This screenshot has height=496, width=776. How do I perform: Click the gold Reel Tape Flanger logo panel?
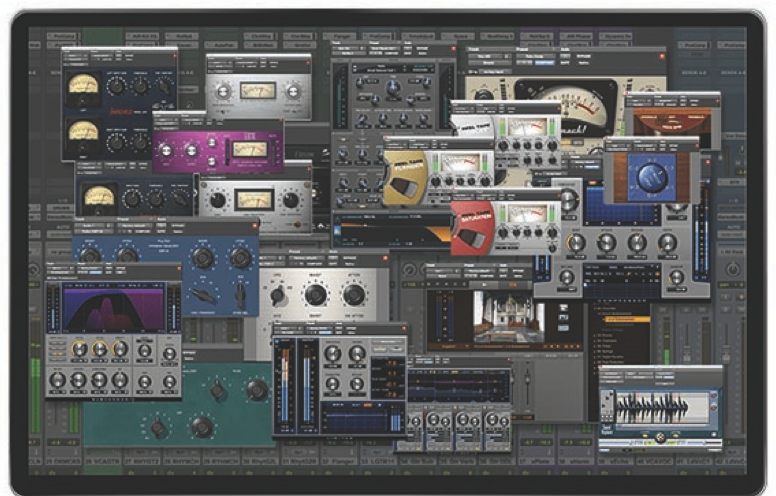coord(405,179)
